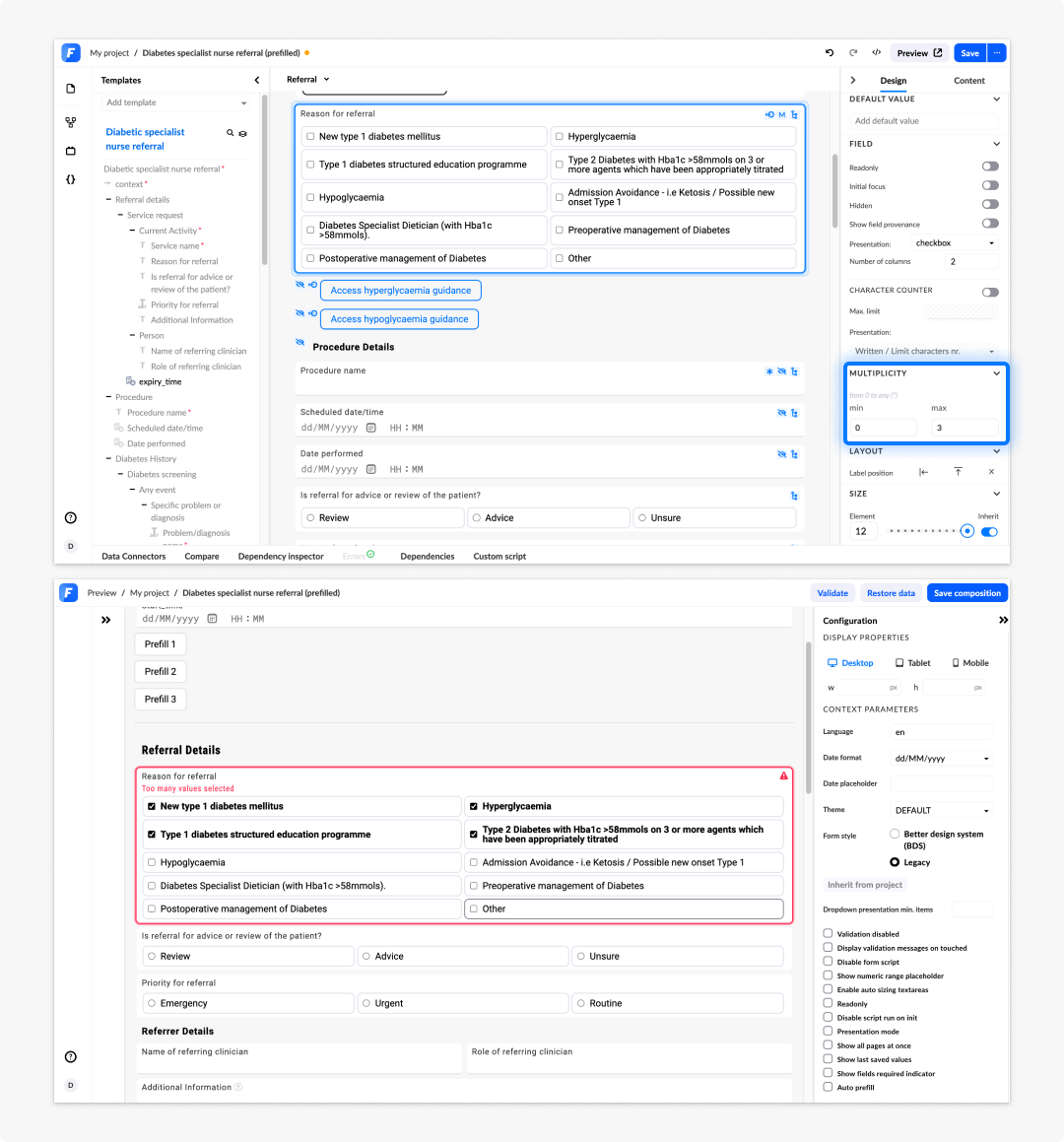
Task: Enable the Character counter switch
Action: point(990,292)
